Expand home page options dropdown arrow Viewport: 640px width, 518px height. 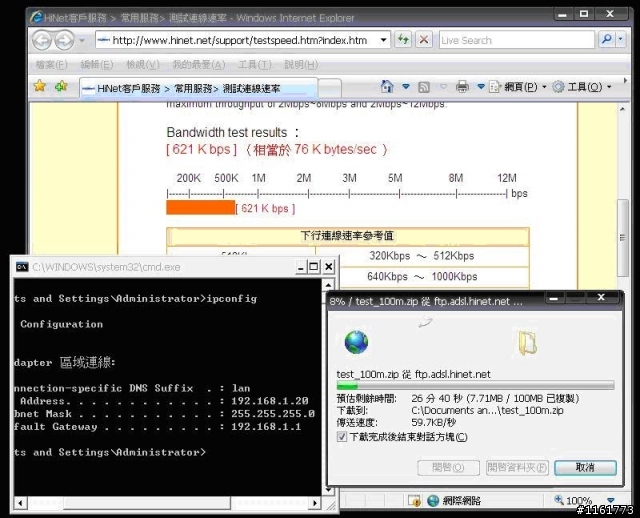[x=406, y=87]
